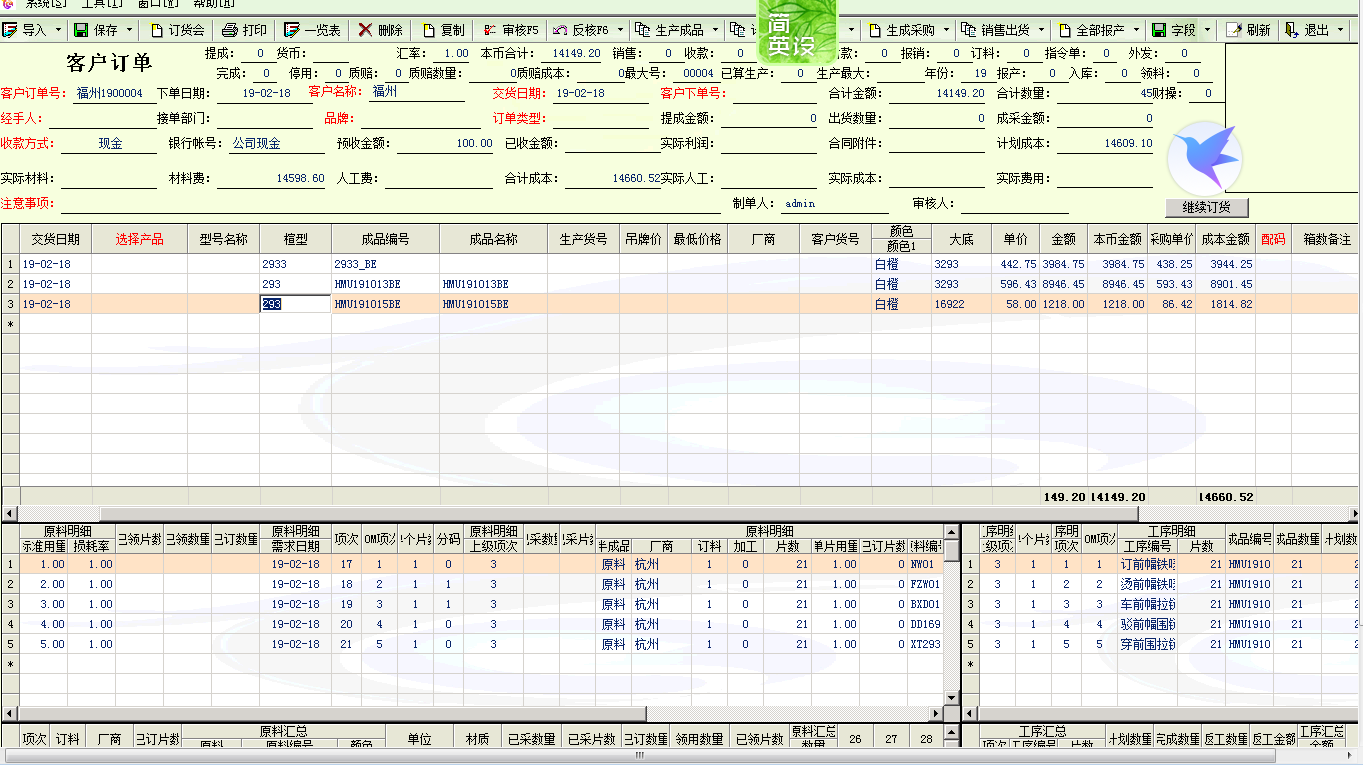Open the 帮助[H] menu

(214, 4)
